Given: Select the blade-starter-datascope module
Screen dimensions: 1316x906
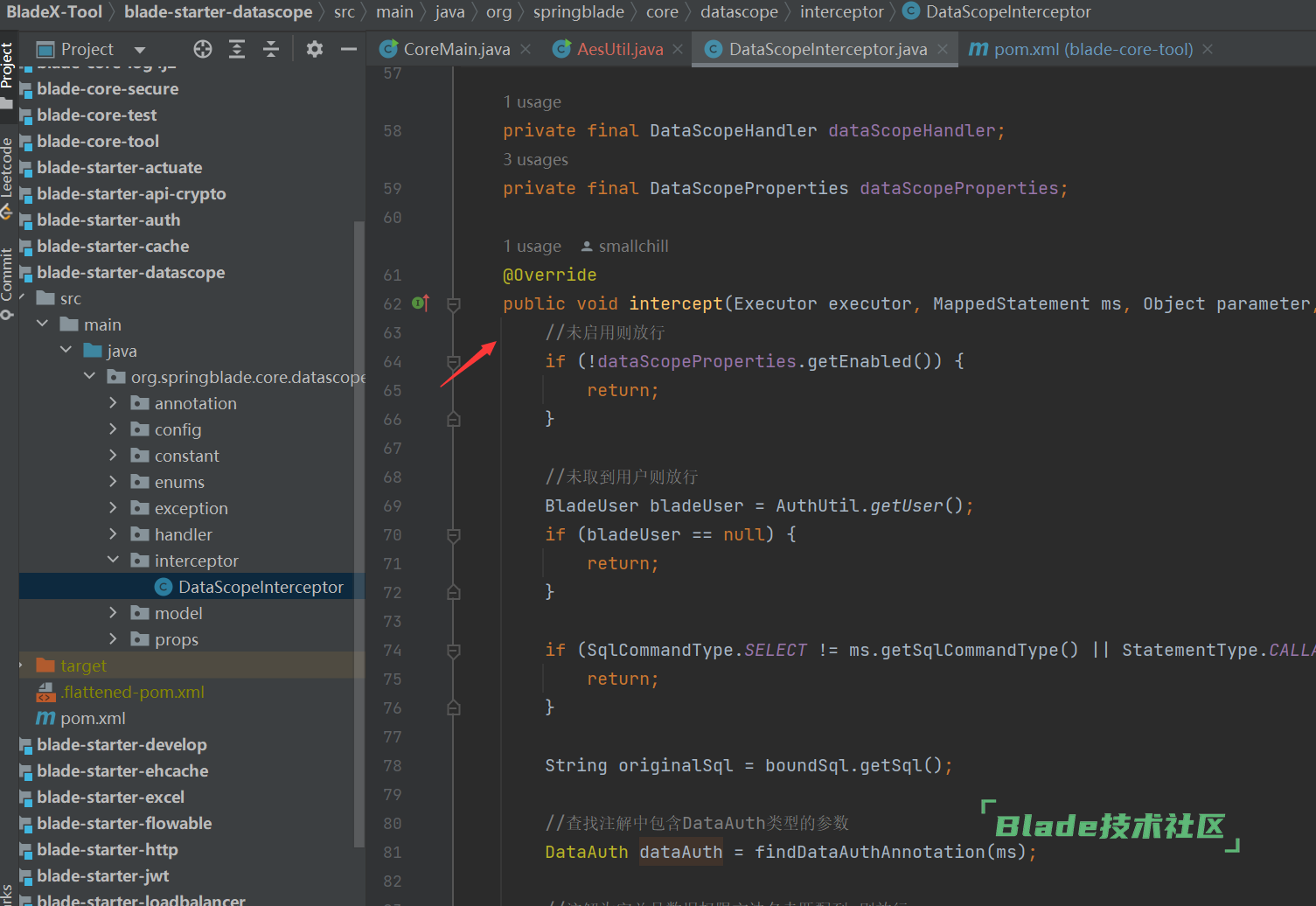Looking at the screenshot, I should (x=130, y=272).
